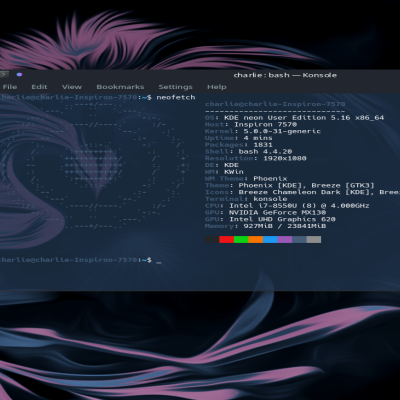The height and width of the screenshot is (400, 400).
Task: Select the blue color block in neofetch palette
Action: [270, 239]
